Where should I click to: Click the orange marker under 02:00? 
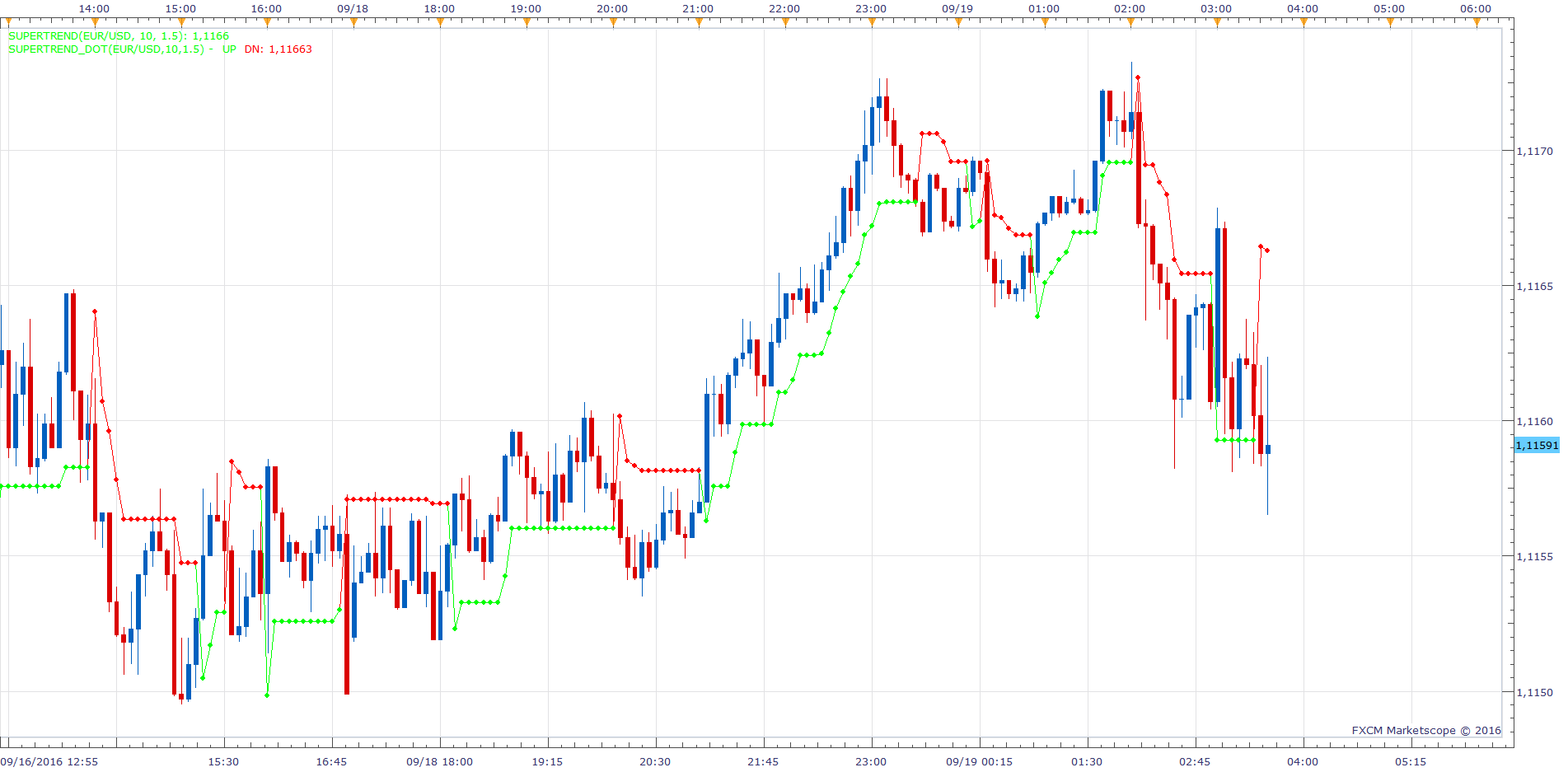(x=1131, y=22)
